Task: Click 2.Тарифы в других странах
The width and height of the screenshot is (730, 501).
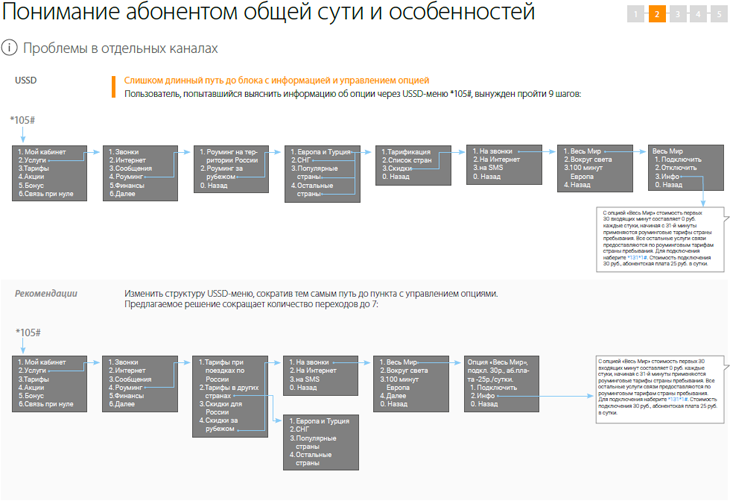Action: tap(229, 392)
